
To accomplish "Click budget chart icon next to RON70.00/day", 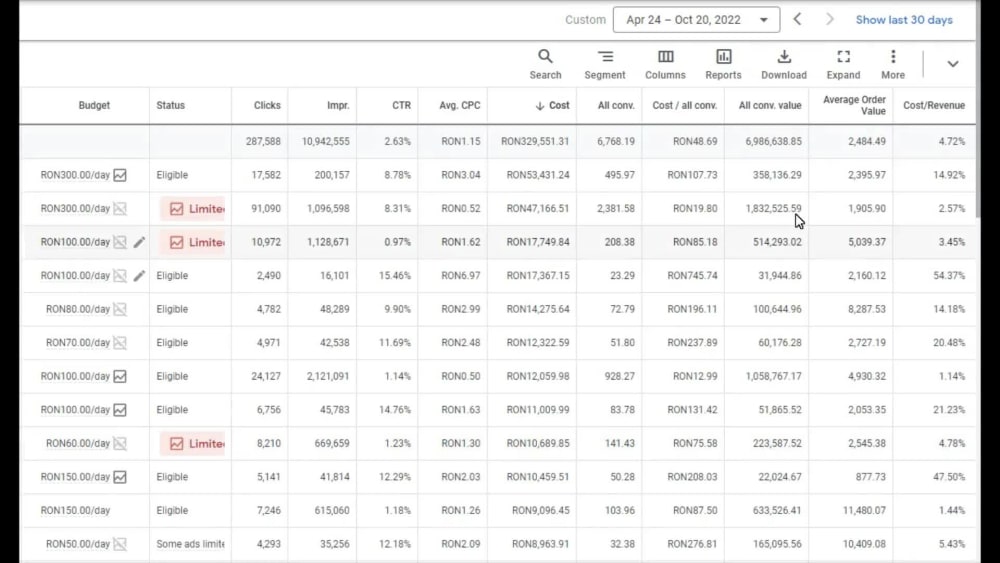I will [x=120, y=342].
